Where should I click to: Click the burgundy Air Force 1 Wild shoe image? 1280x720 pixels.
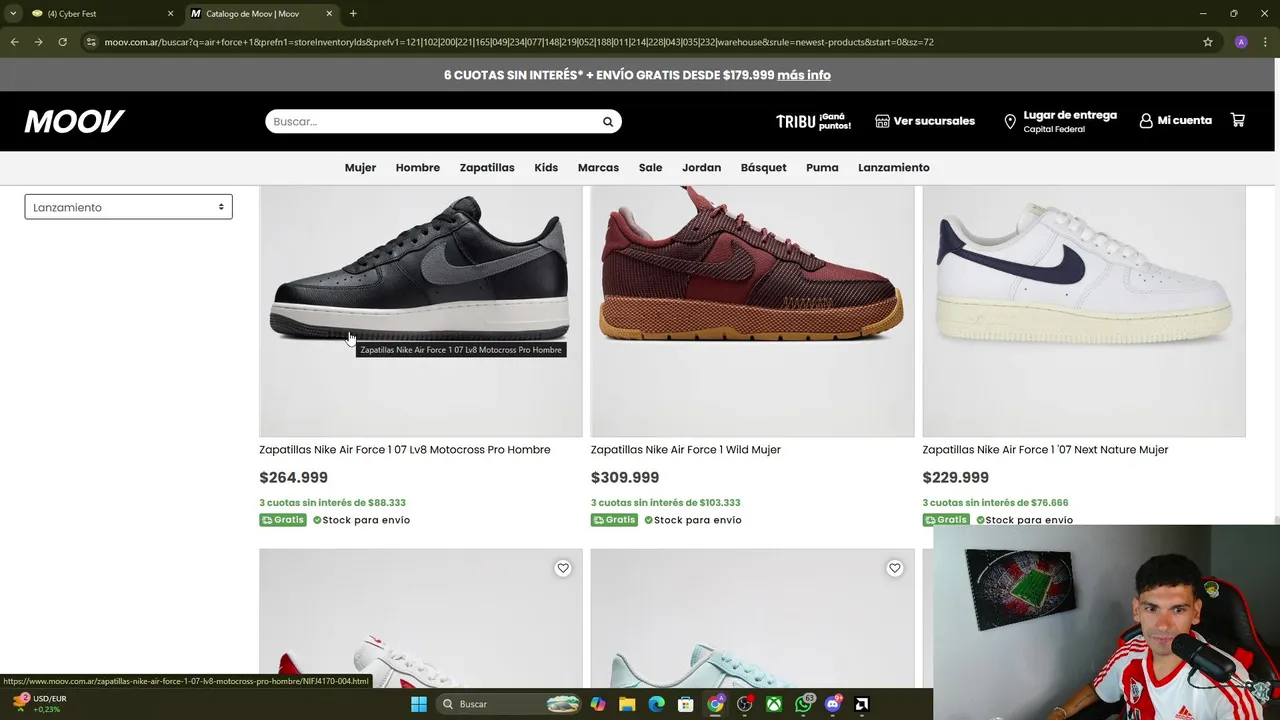[752, 311]
